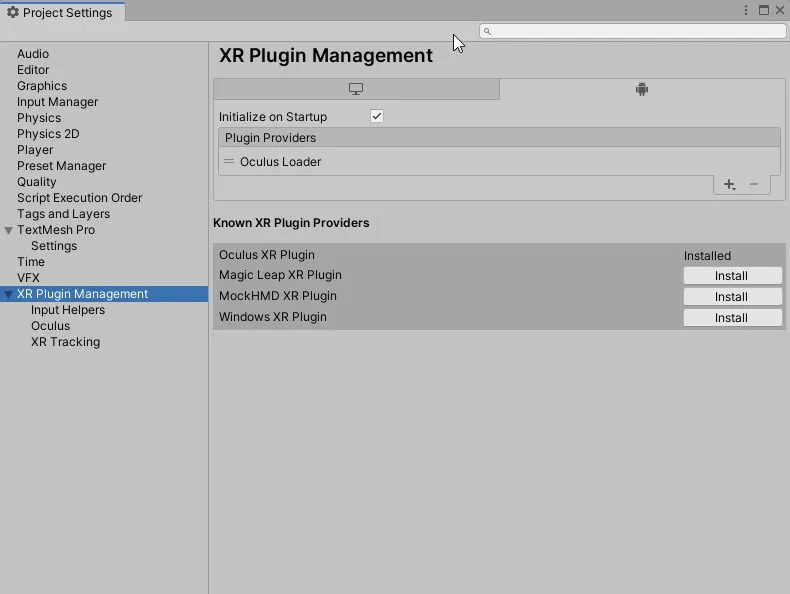Image resolution: width=790 pixels, height=594 pixels.
Task: Click the MockHMD XR Plugin name
Action: 278,296
